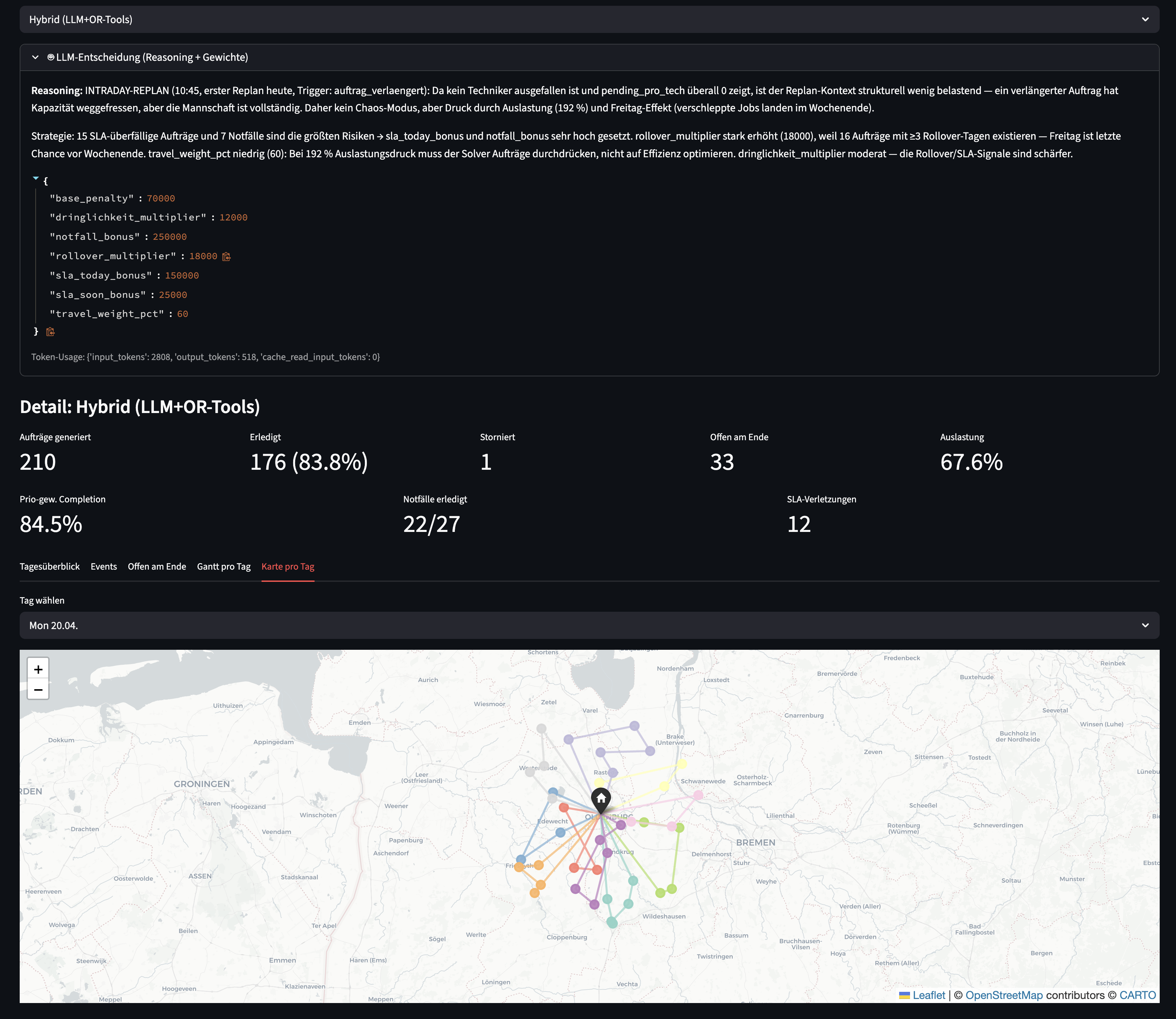This screenshot has width=1176, height=1019.
Task: Click the map zoom in plus button
Action: (38, 669)
